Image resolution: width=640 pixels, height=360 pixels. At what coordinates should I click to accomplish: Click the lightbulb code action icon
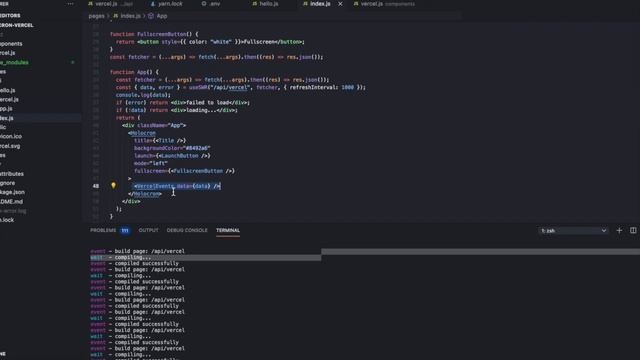tap(113, 185)
